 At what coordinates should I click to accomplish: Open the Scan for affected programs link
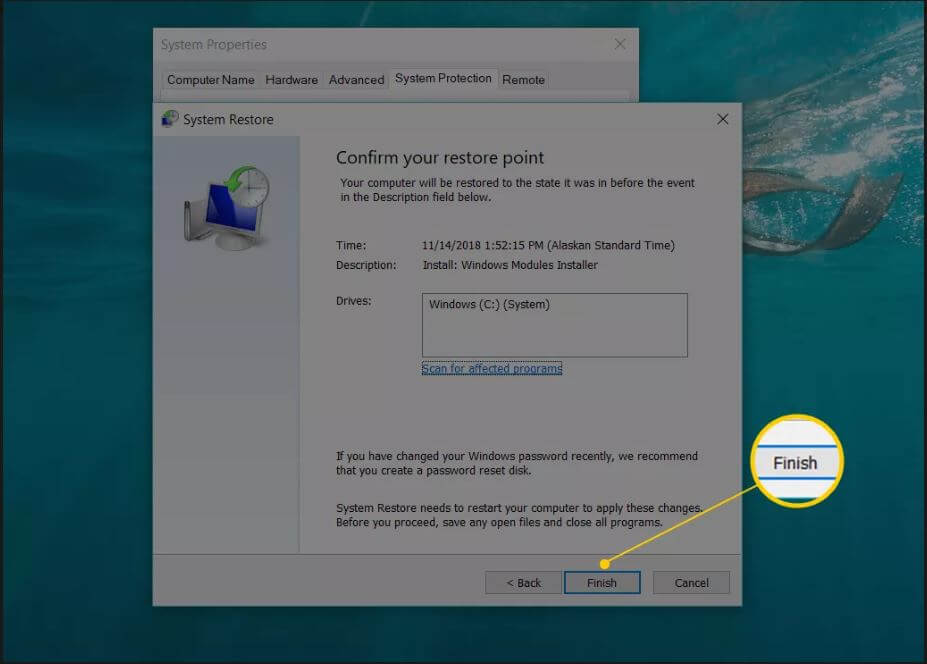491,368
